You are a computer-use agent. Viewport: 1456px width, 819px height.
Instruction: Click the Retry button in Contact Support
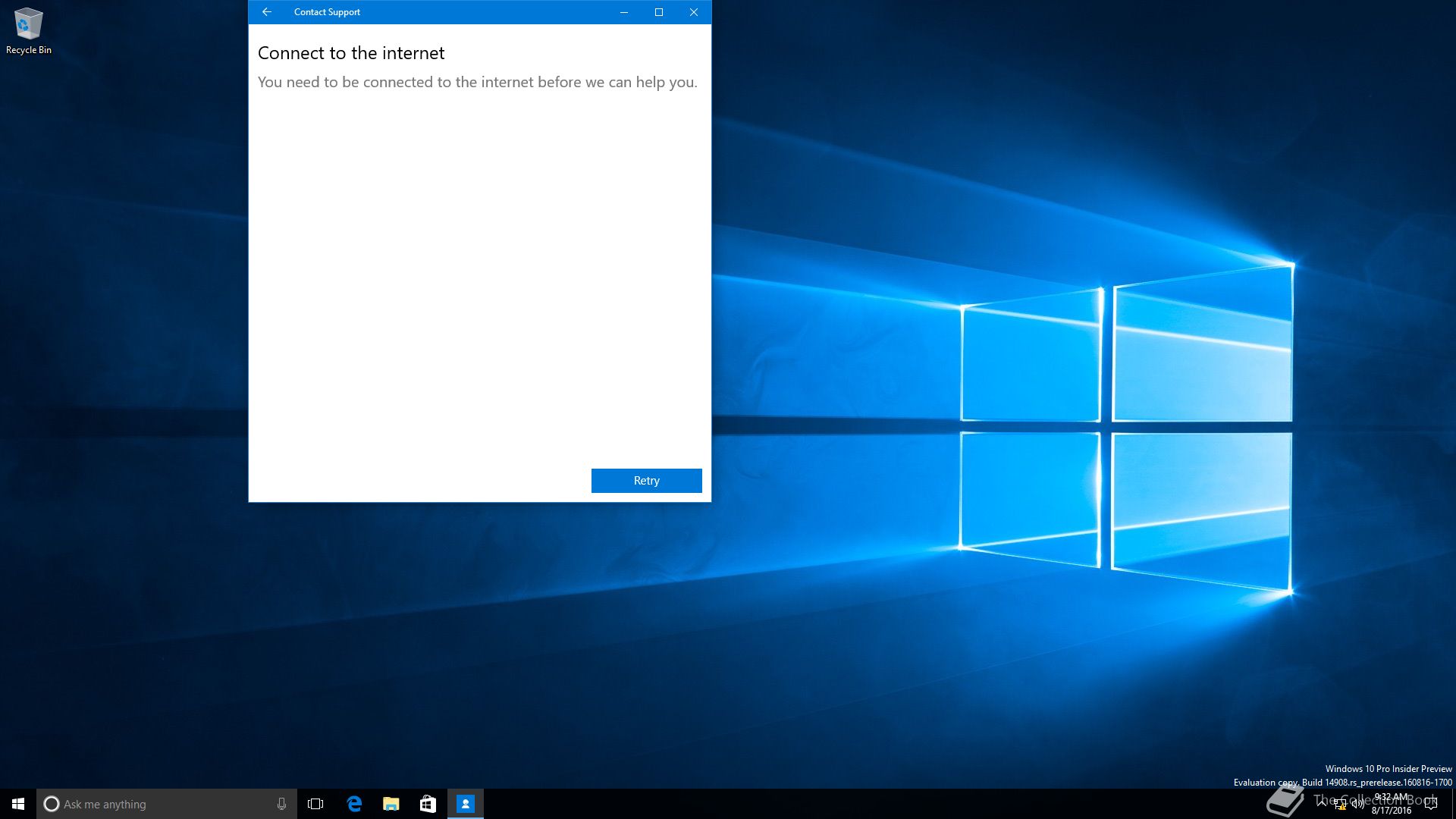[x=646, y=481]
